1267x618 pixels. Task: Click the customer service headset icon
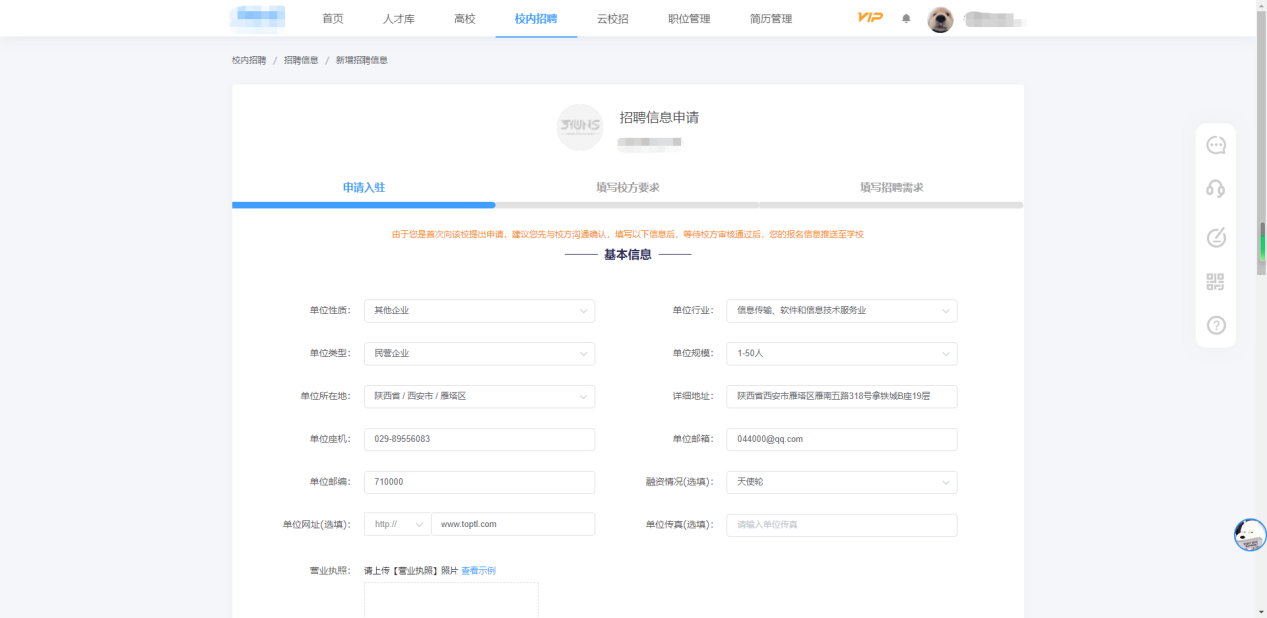pyautogui.click(x=1215, y=189)
